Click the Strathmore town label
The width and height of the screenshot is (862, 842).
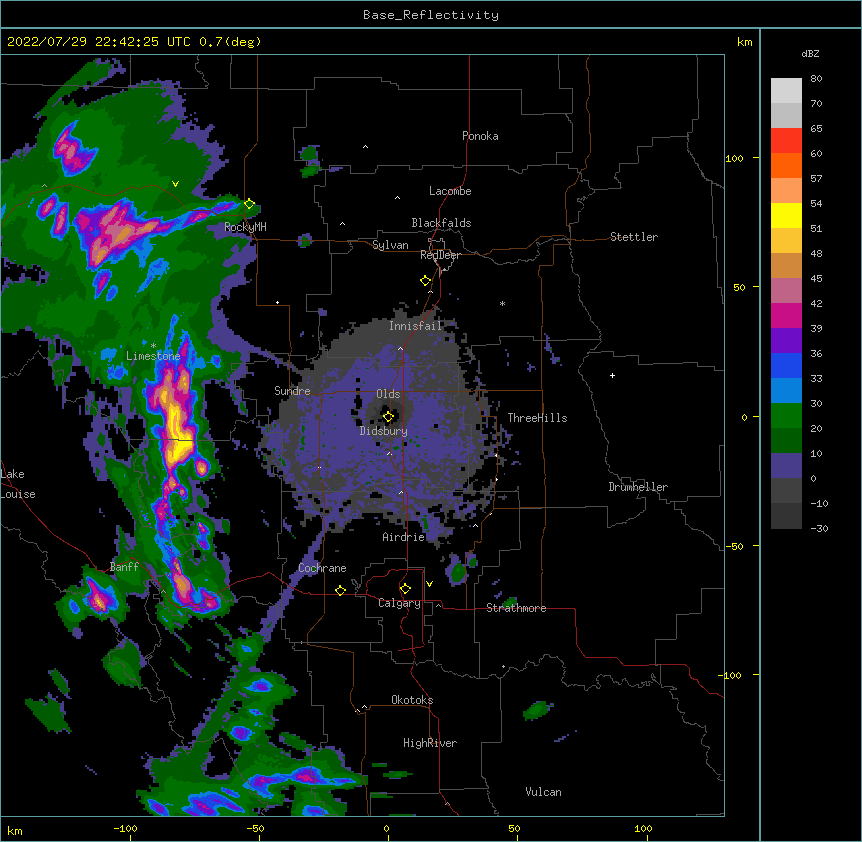[x=516, y=608]
